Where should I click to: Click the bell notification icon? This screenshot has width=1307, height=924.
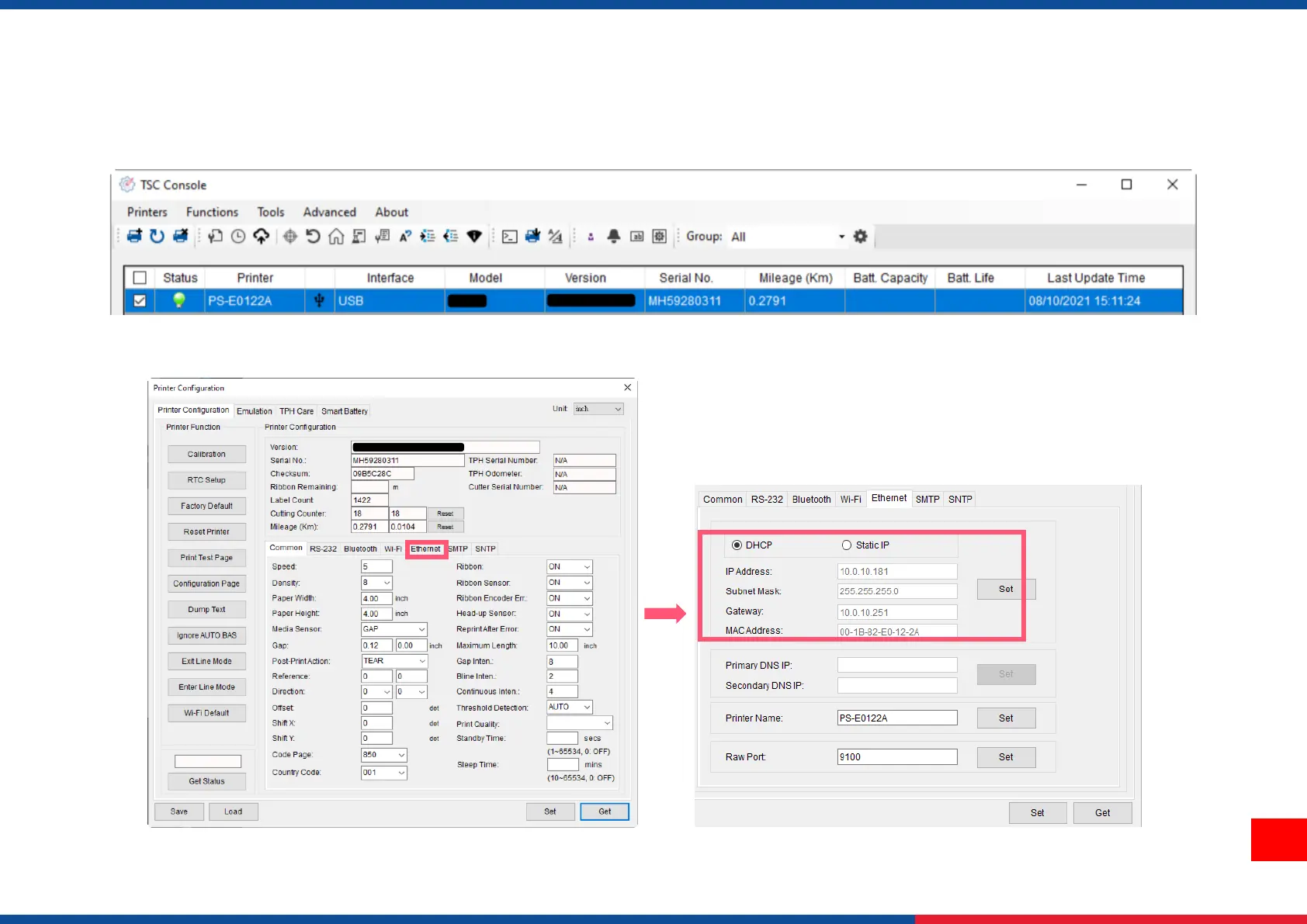tap(613, 237)
